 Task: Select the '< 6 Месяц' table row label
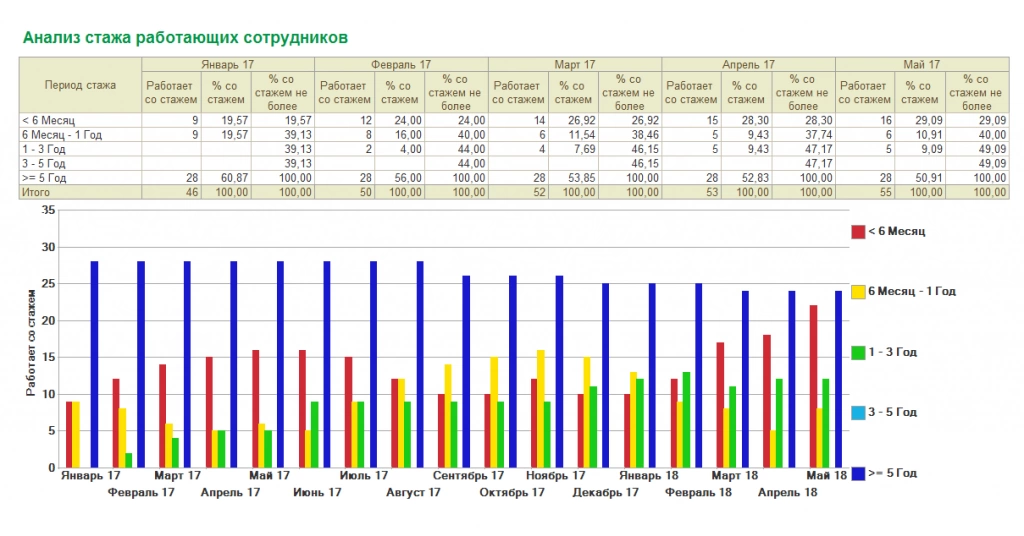[48, 120]
